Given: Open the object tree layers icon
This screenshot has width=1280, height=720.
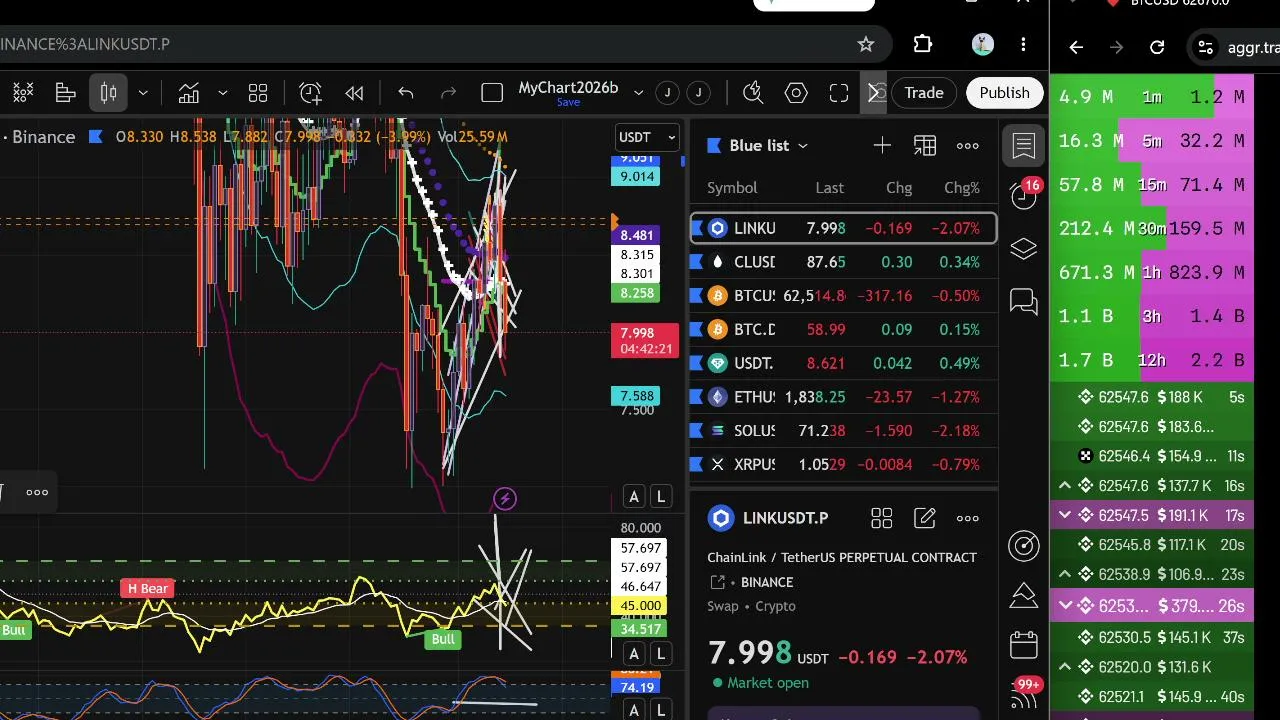Looking at the screenshot, I should click(1024, 249).
